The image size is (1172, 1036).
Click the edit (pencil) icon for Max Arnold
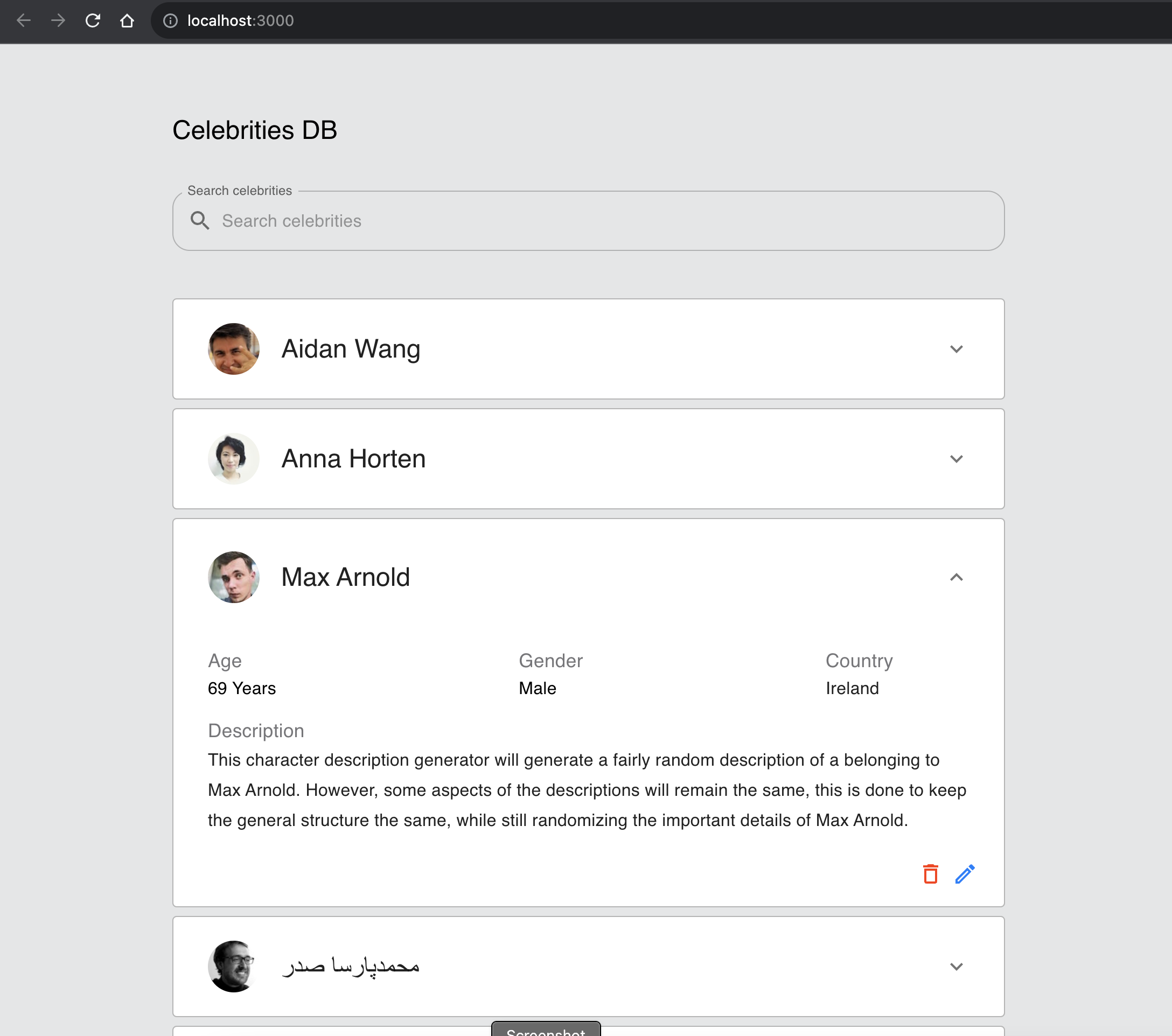[x=965, y=874]
